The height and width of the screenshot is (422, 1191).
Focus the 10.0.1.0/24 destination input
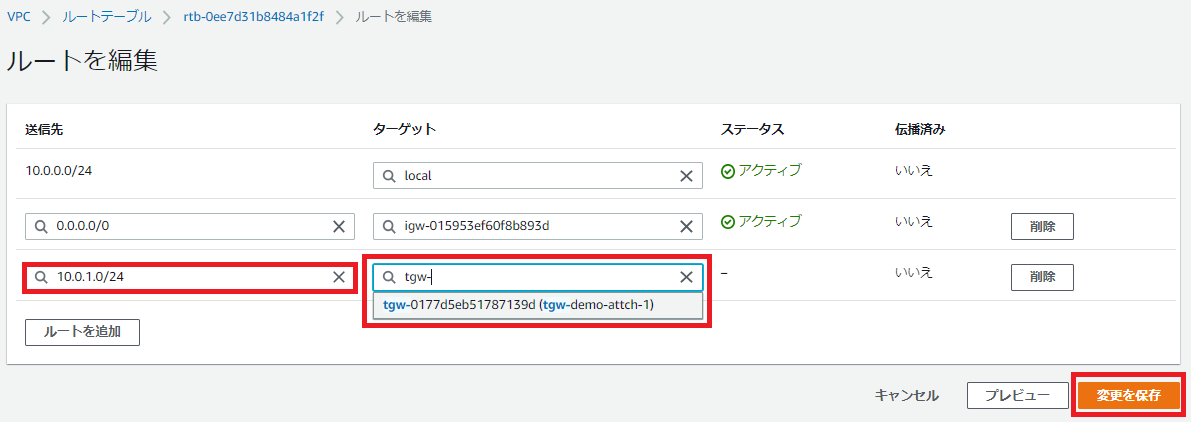click(190, 277)
